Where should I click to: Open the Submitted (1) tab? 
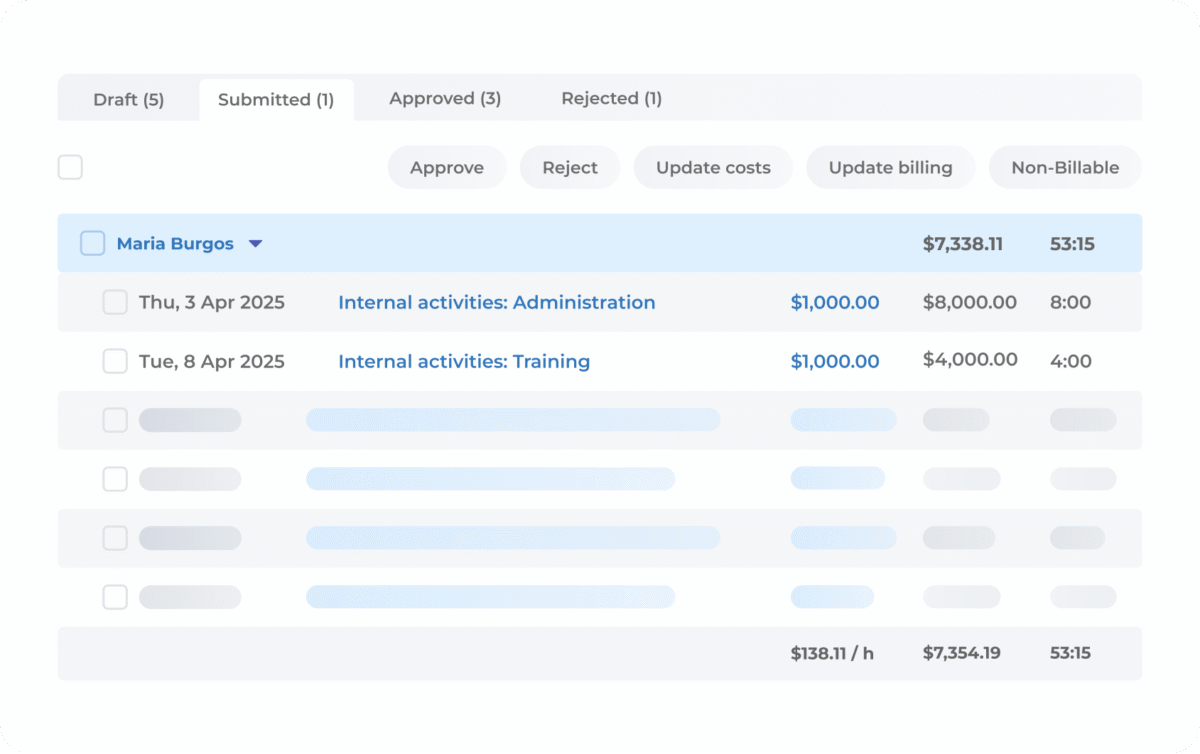coord(276,99)
